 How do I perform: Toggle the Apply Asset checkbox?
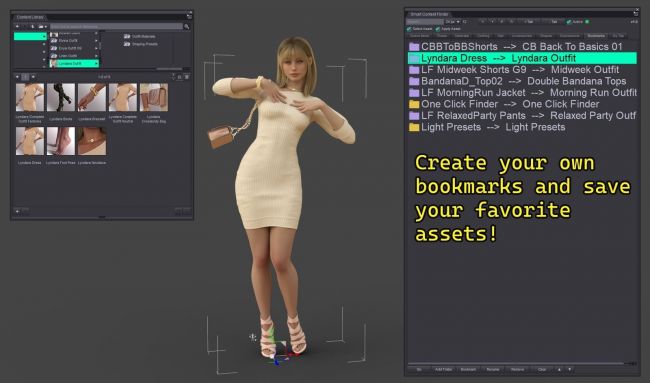[438, 29]
